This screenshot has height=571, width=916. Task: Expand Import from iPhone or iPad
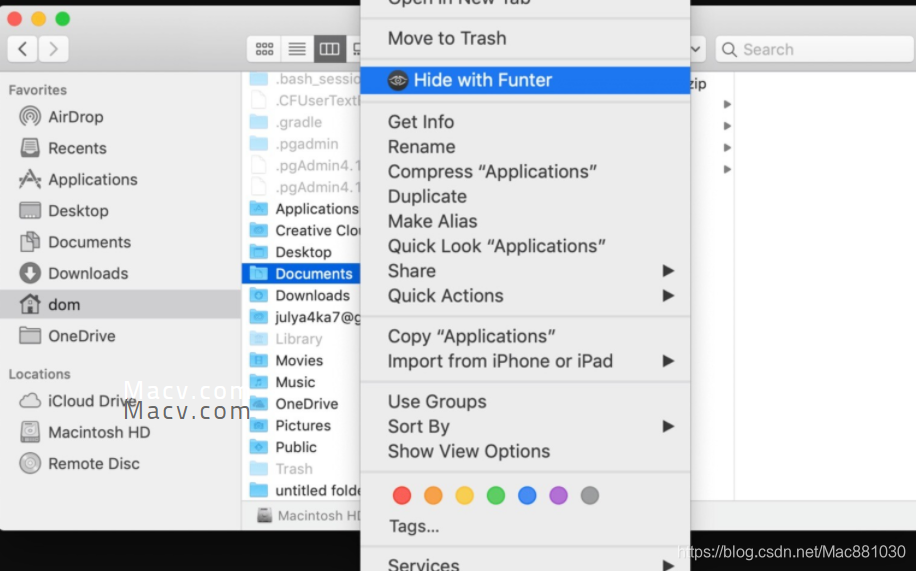525,361
